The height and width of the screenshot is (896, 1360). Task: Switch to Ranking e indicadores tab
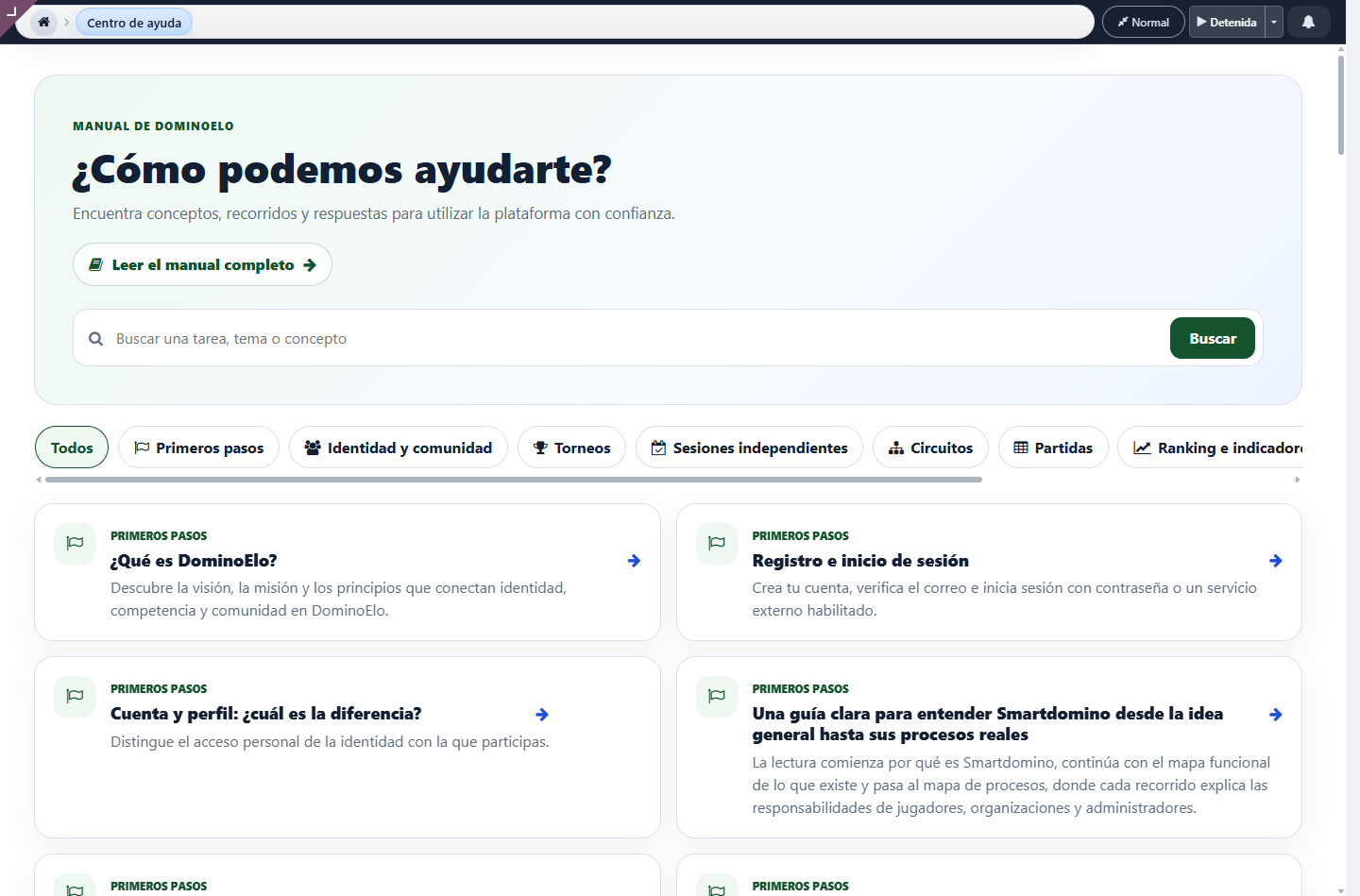[1211, 448]
